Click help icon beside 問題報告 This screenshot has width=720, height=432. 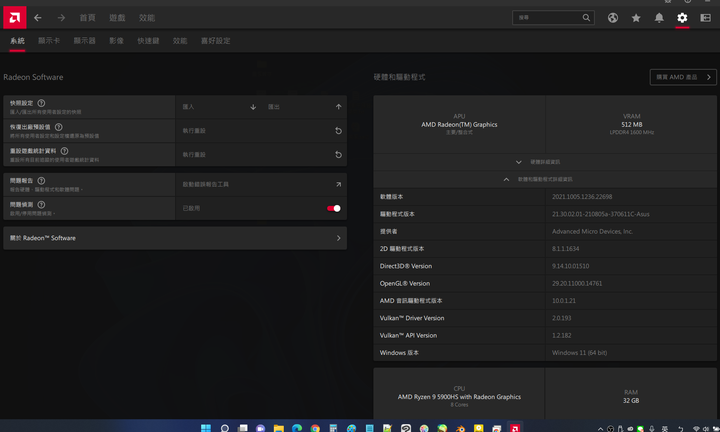click(x=41, y=180)
